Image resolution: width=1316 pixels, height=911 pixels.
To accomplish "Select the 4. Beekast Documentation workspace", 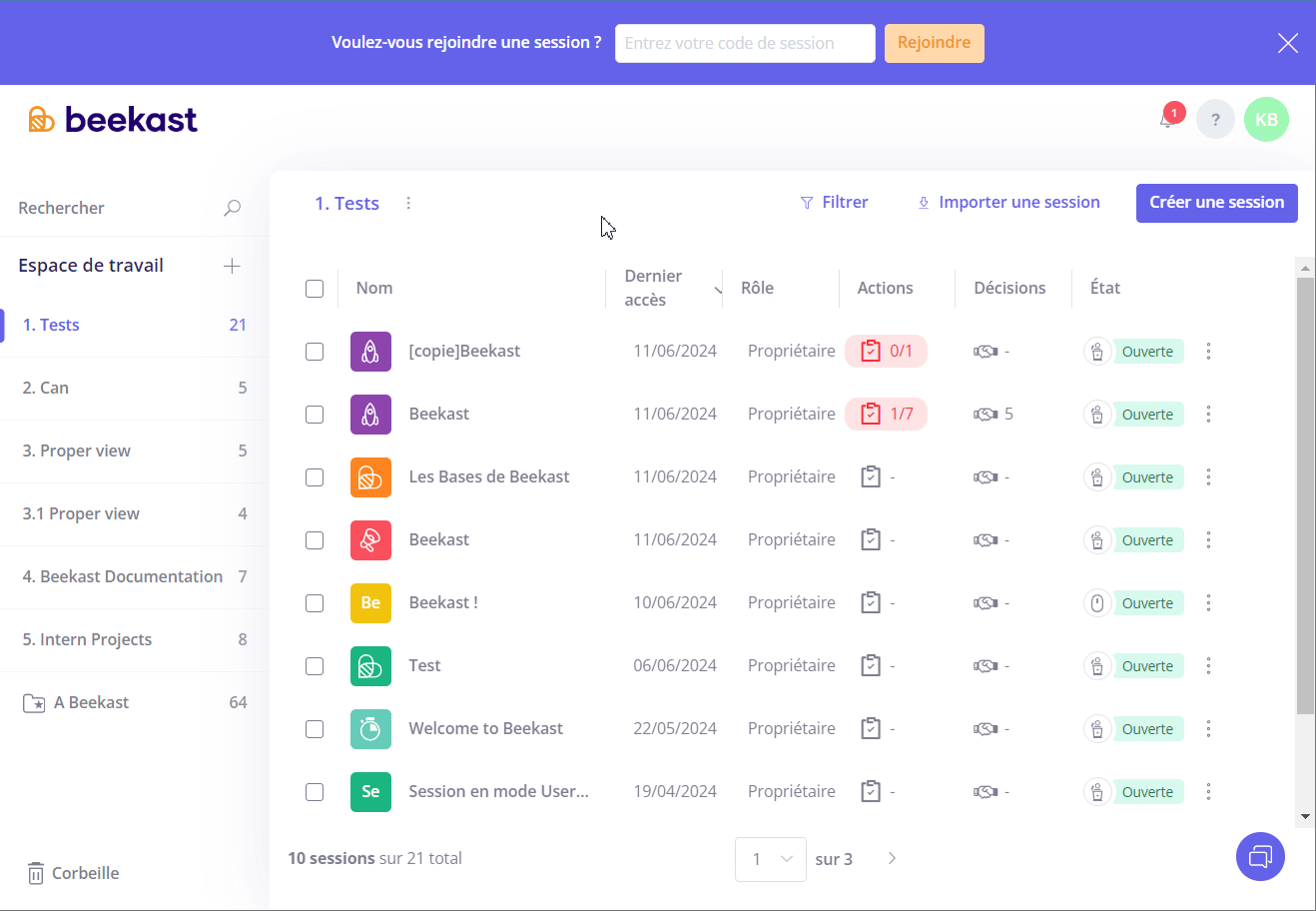I will [135, 577].
